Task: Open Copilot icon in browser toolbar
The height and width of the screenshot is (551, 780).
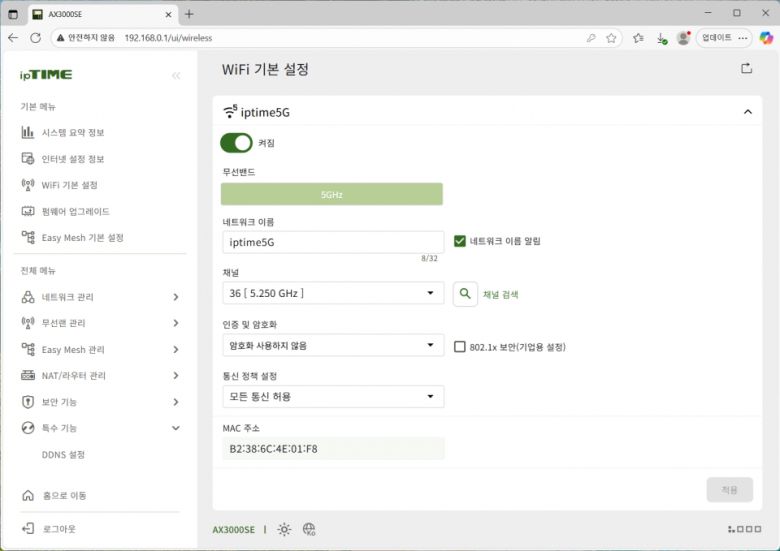Action: point(766,38)
